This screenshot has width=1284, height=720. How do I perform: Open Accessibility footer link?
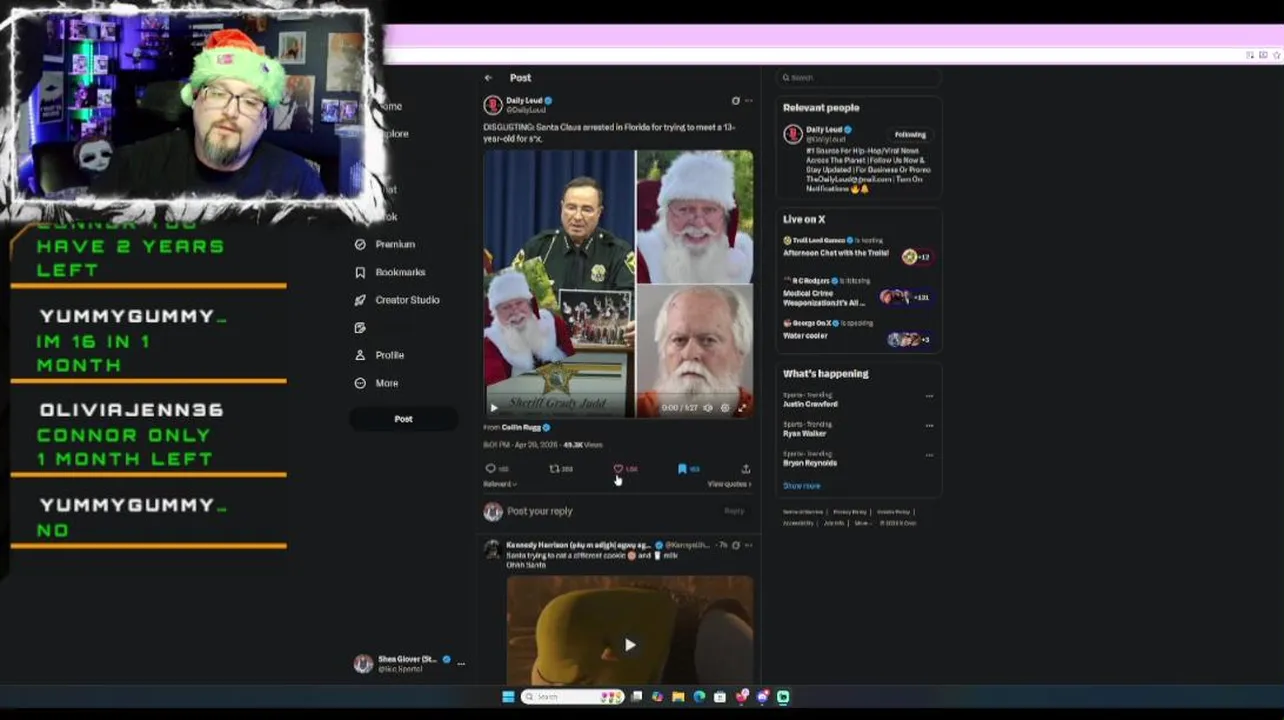[x=798, y=523]
